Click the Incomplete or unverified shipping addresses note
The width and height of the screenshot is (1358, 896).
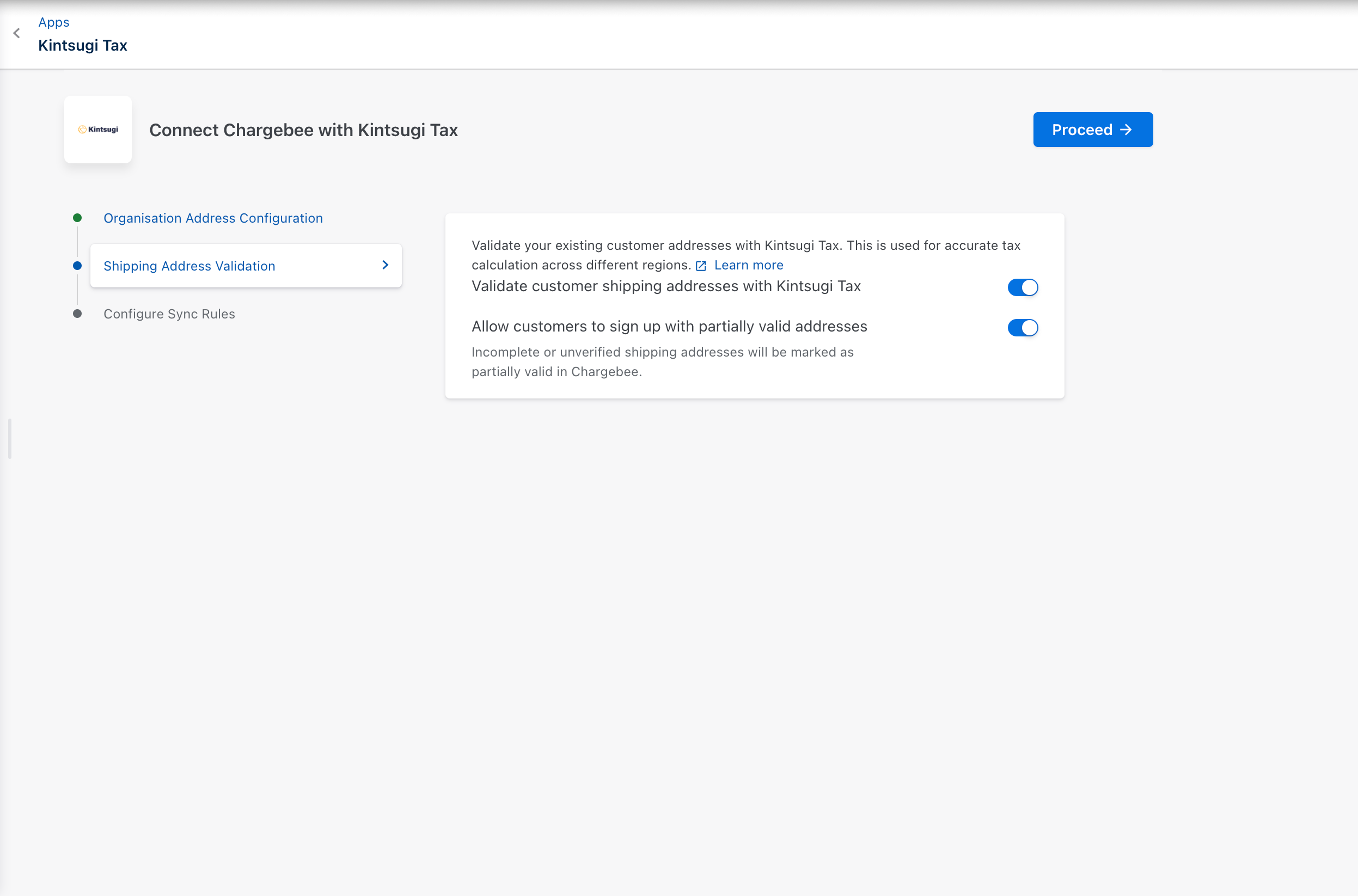point(663,361)
